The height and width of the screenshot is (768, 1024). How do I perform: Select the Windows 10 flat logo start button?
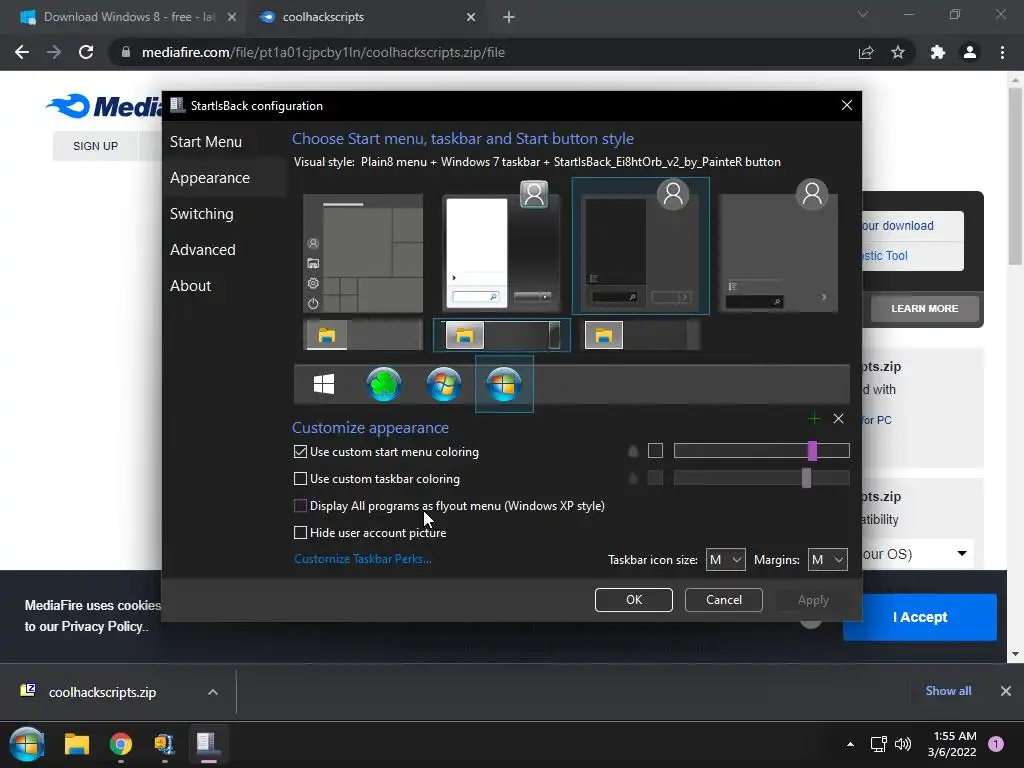(324, 384)
